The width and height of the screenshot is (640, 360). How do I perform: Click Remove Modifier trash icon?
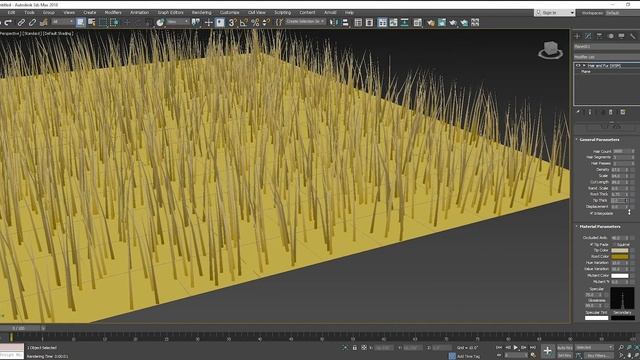click(611, 112)
